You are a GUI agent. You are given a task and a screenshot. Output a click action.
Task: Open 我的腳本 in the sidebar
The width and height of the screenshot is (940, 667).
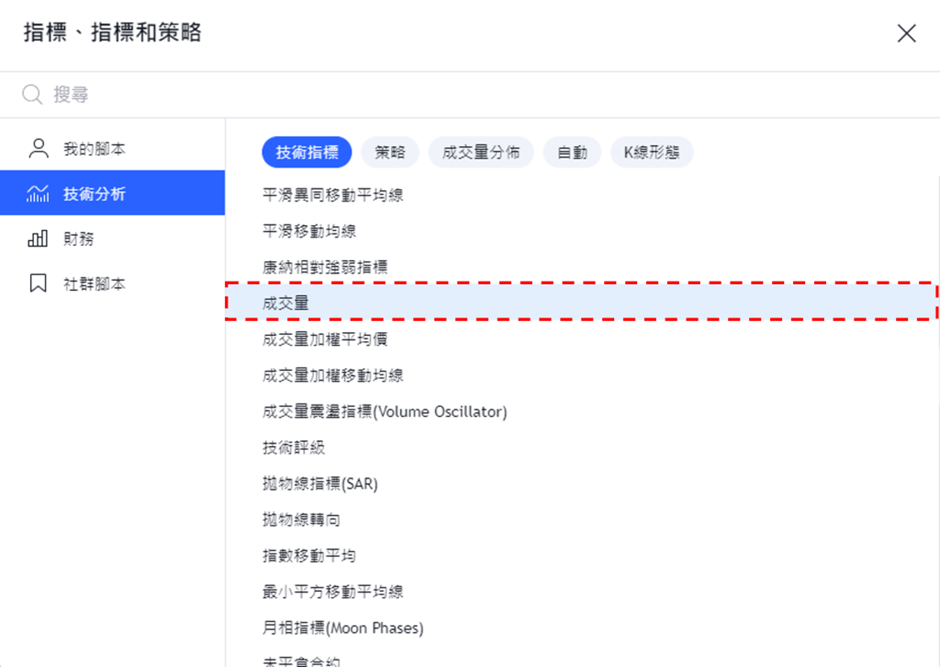(x=94, y=149)
